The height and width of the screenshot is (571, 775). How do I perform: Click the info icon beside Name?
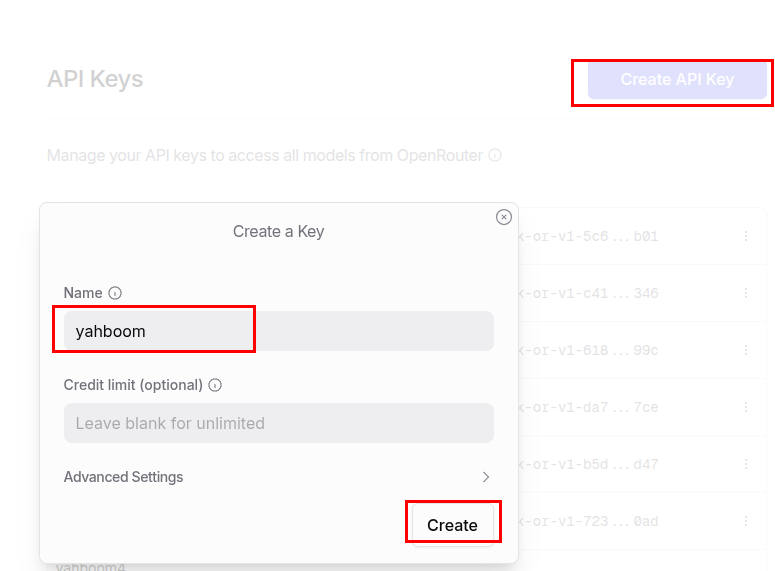click(115, 293)
